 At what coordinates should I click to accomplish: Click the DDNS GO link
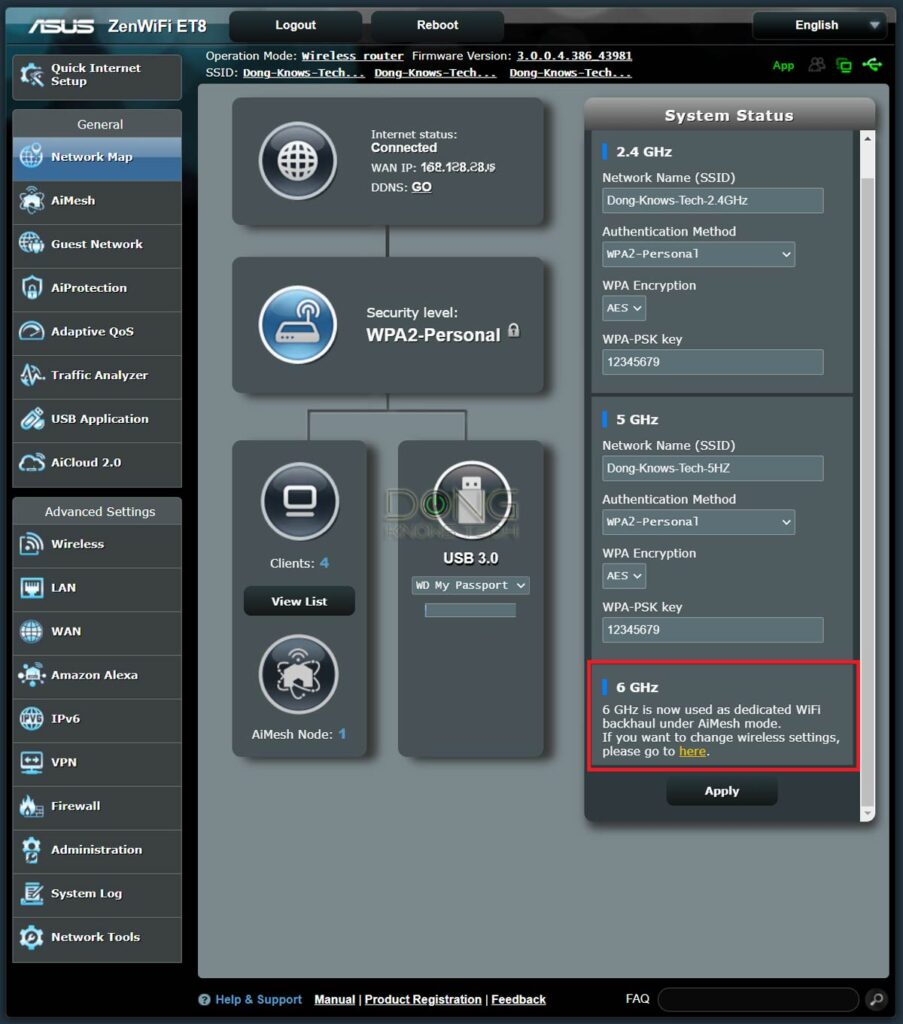[421, 187]
